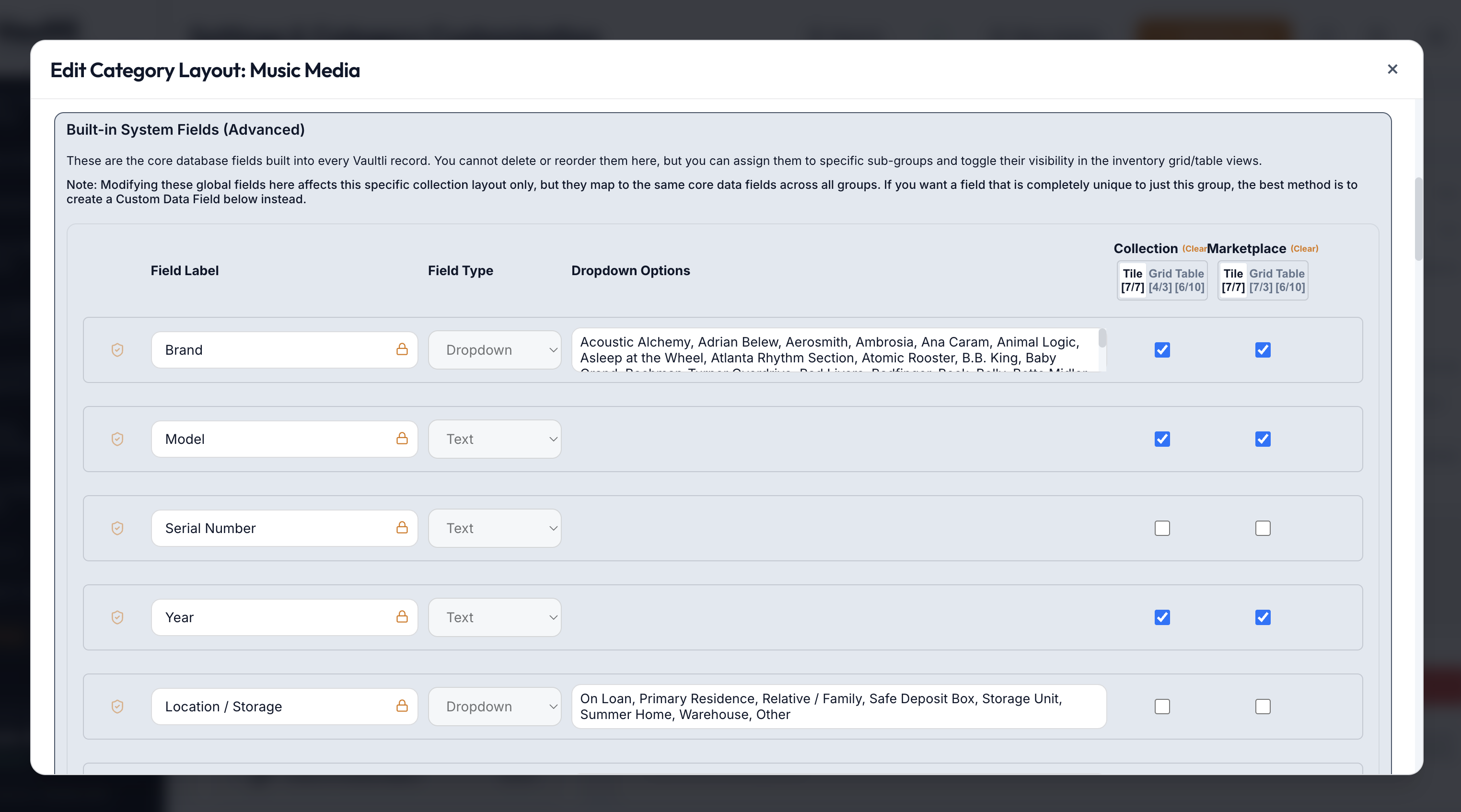Select the Collection Tile view tab
The height and width of the screenshot is (812, 1461).
pyautogui.click(x=1133, y=280)
